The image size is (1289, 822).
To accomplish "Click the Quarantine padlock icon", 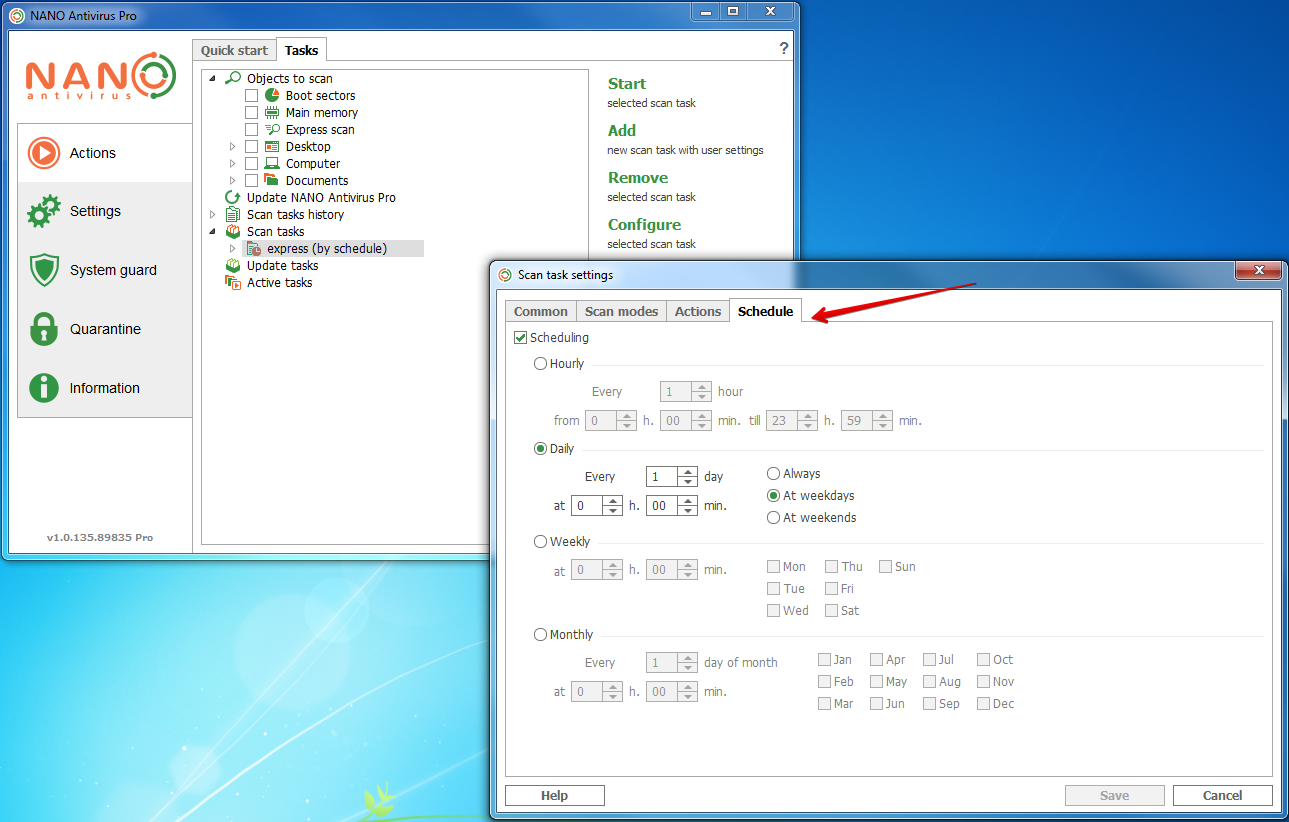I will pos(44,329).
